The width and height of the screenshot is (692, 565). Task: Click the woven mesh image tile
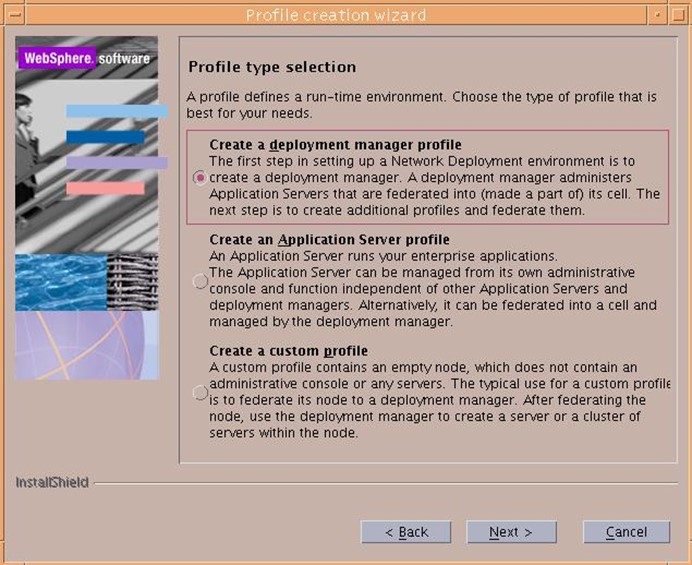click(x=132, y=281)
